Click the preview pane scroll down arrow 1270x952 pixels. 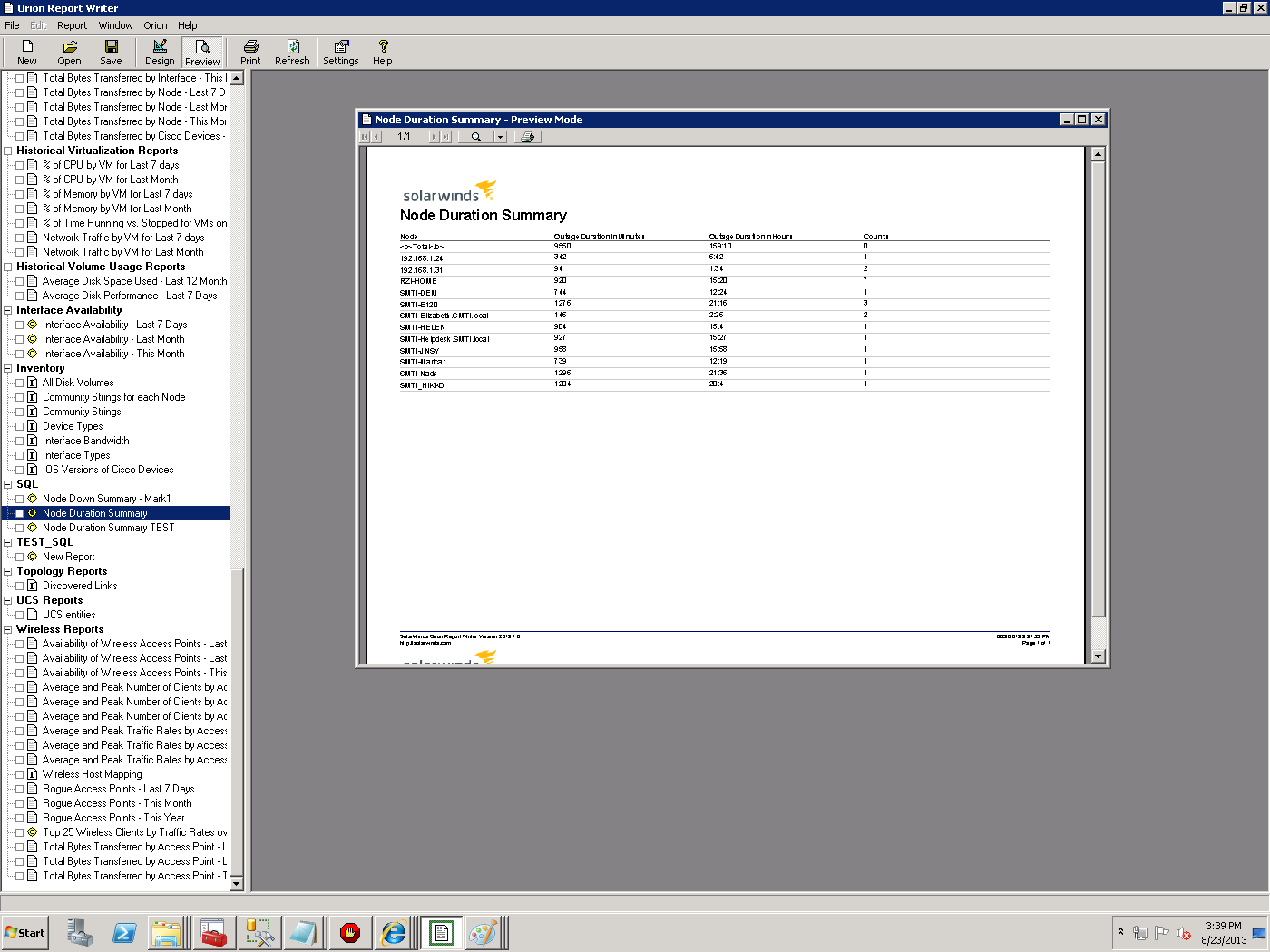point(1098,656)
